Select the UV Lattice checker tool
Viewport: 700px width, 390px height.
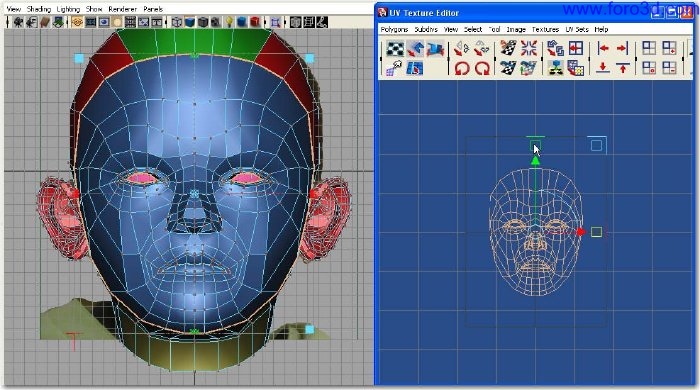(395, 49)
